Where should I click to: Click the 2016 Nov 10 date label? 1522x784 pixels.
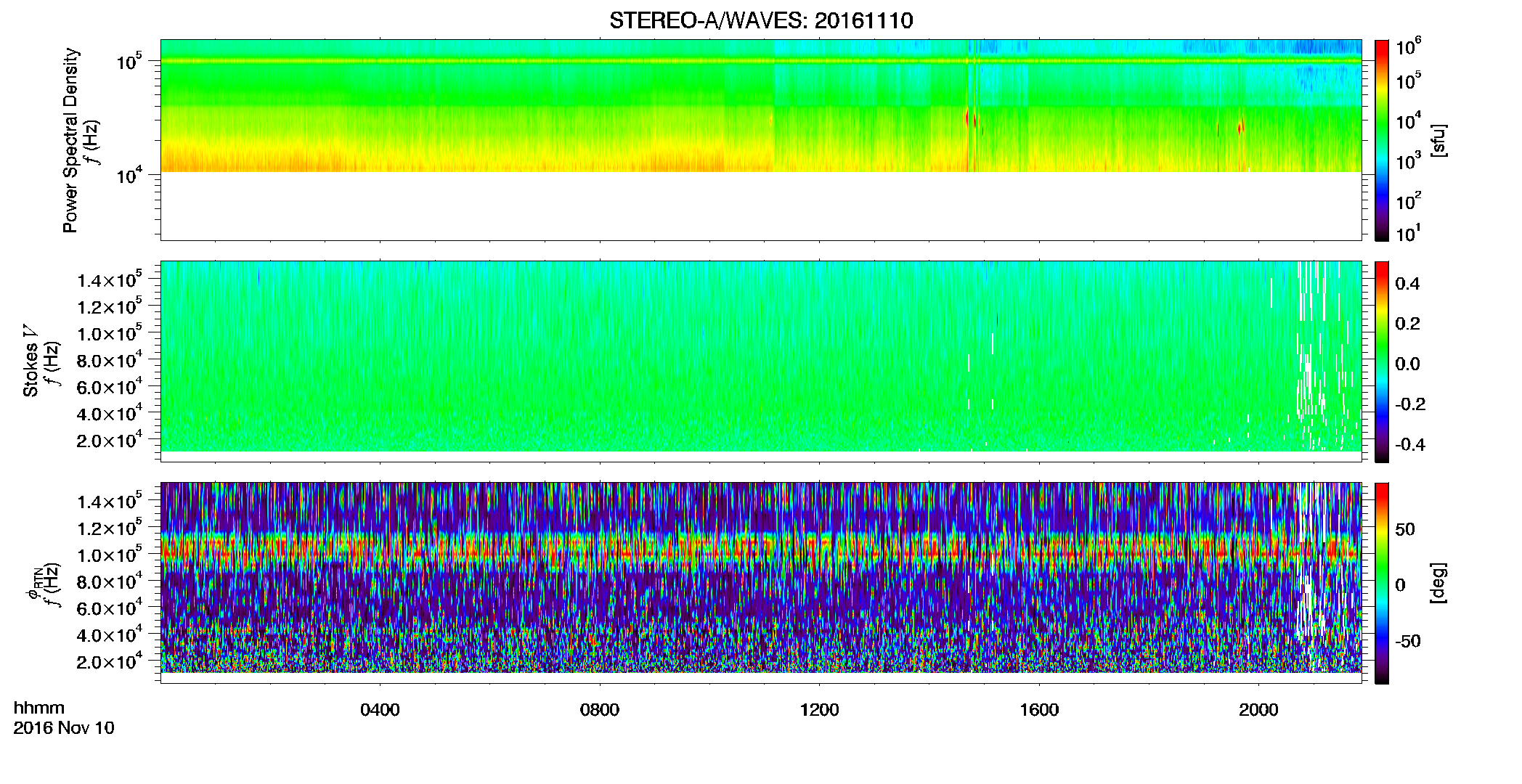click(64, 728)
